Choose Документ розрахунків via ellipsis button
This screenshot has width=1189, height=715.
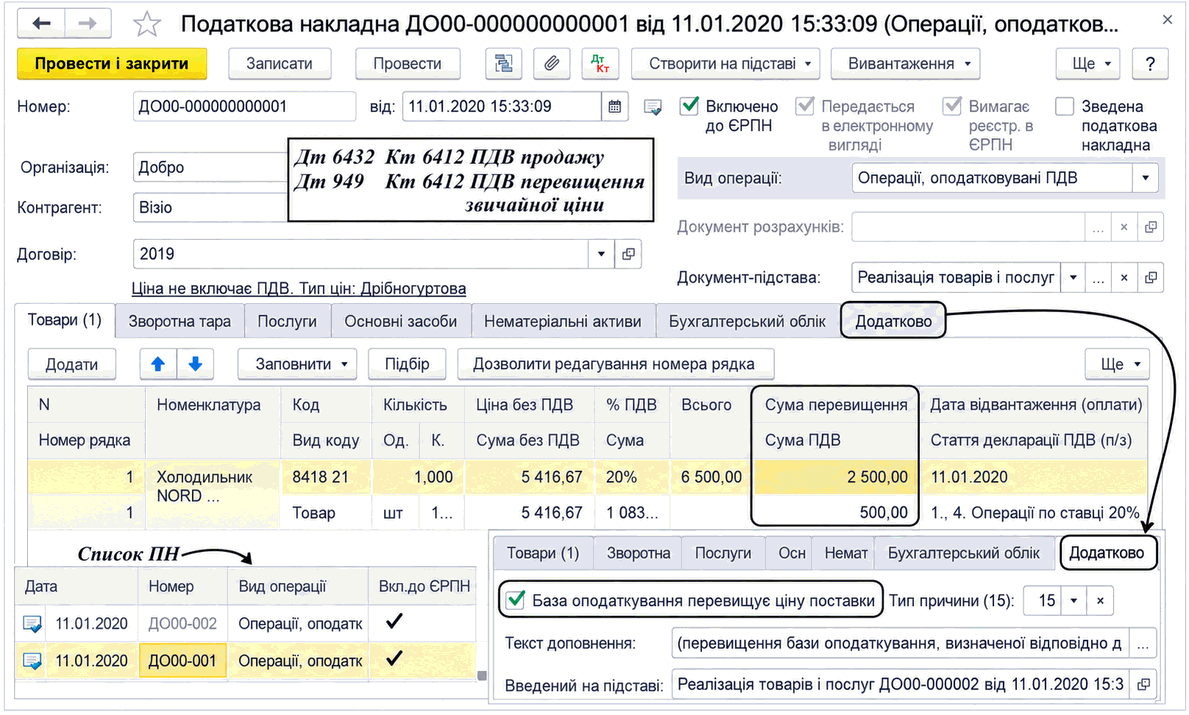[x=1098, y=227]
